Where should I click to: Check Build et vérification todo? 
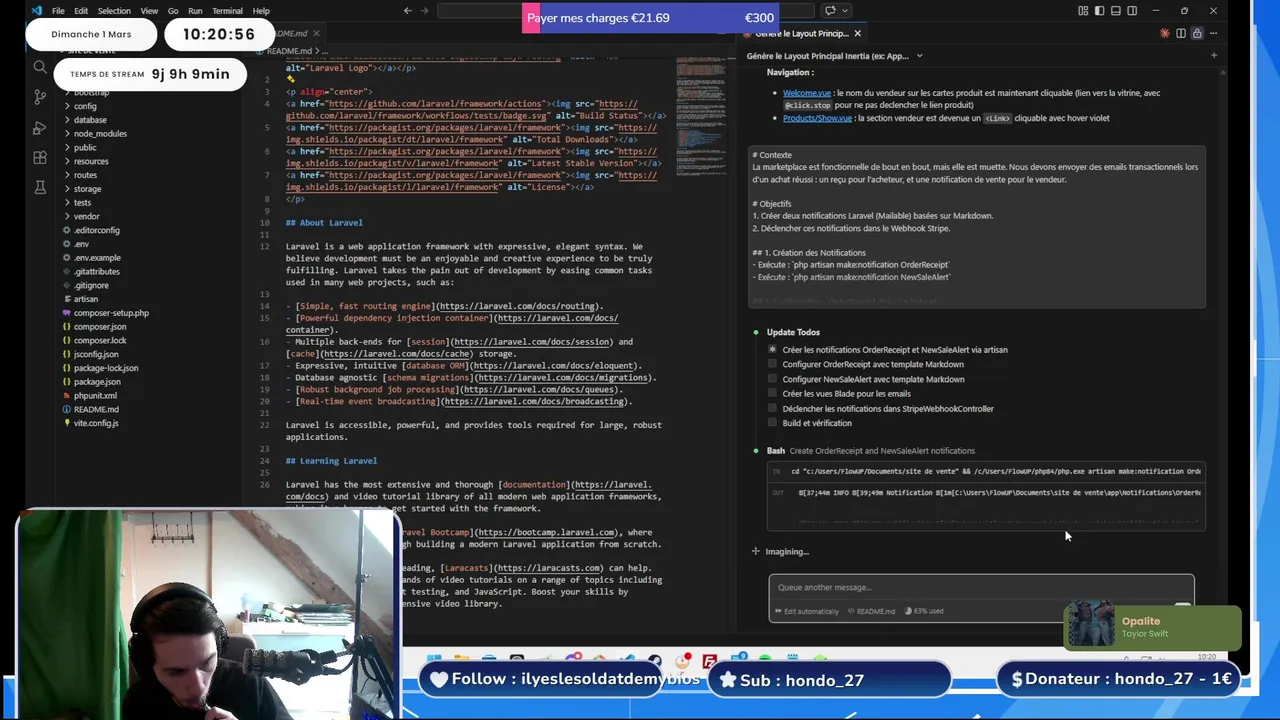point(772,423)
